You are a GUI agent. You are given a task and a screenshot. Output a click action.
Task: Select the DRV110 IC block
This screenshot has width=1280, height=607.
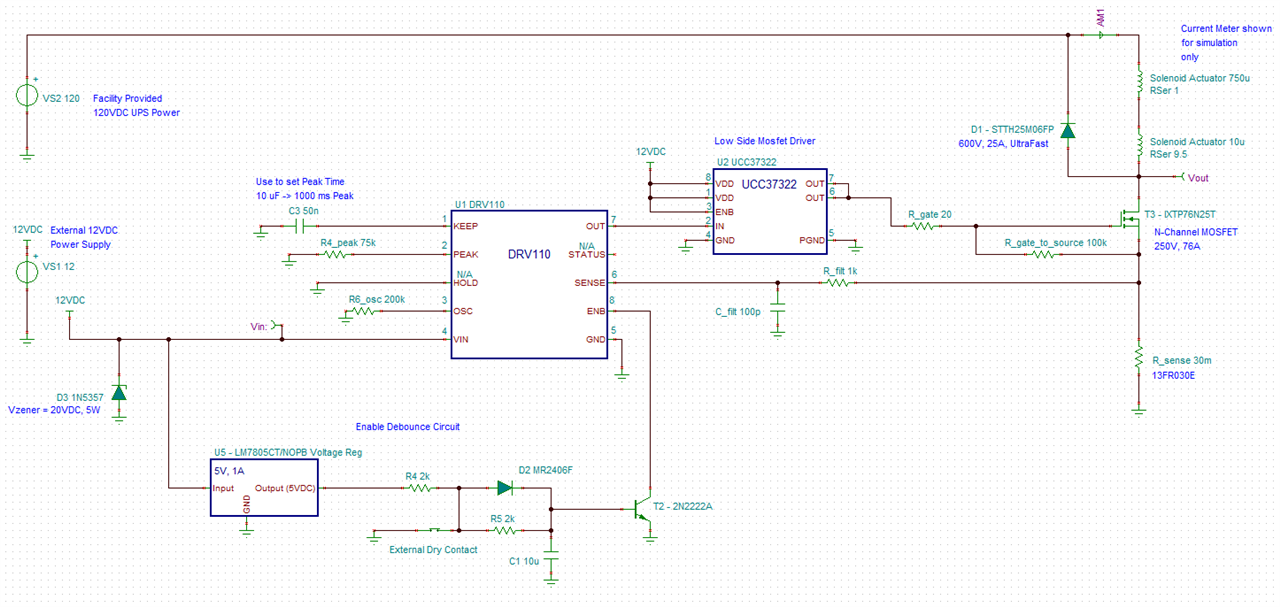click(x=530, y=282)
